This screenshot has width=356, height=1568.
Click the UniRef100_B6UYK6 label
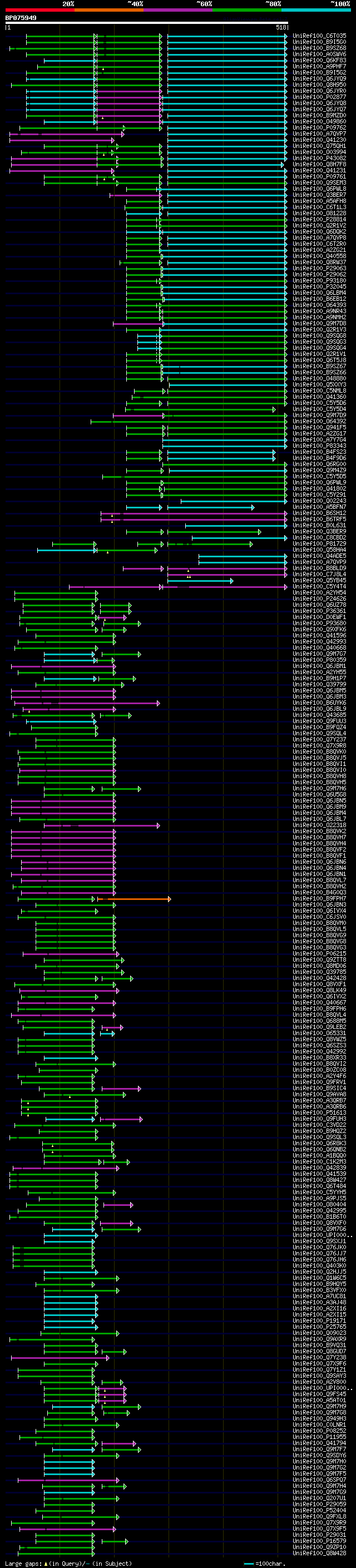click(x=319, y=703)
